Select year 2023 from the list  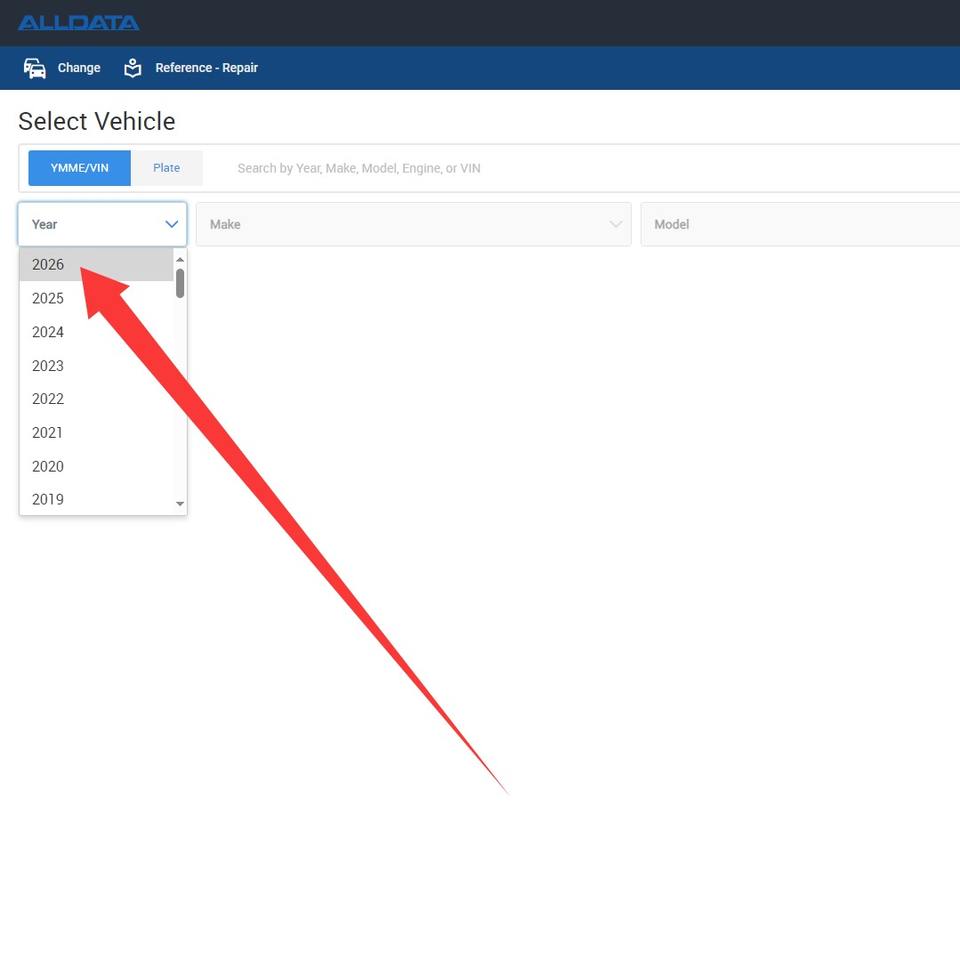(x=96, y=366)
